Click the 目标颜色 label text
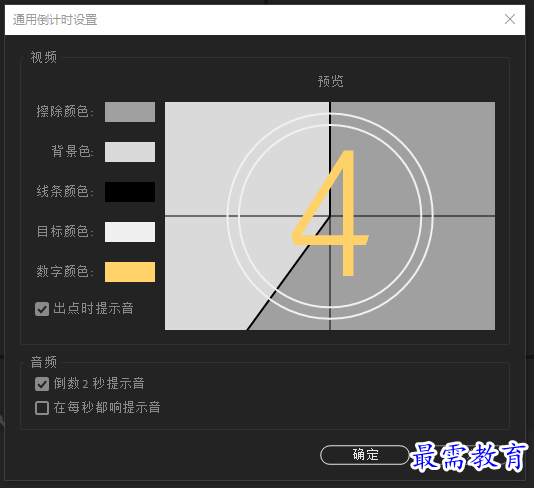Image resolution: width=534 pixels, height=488 pixels. pos(65,232)
